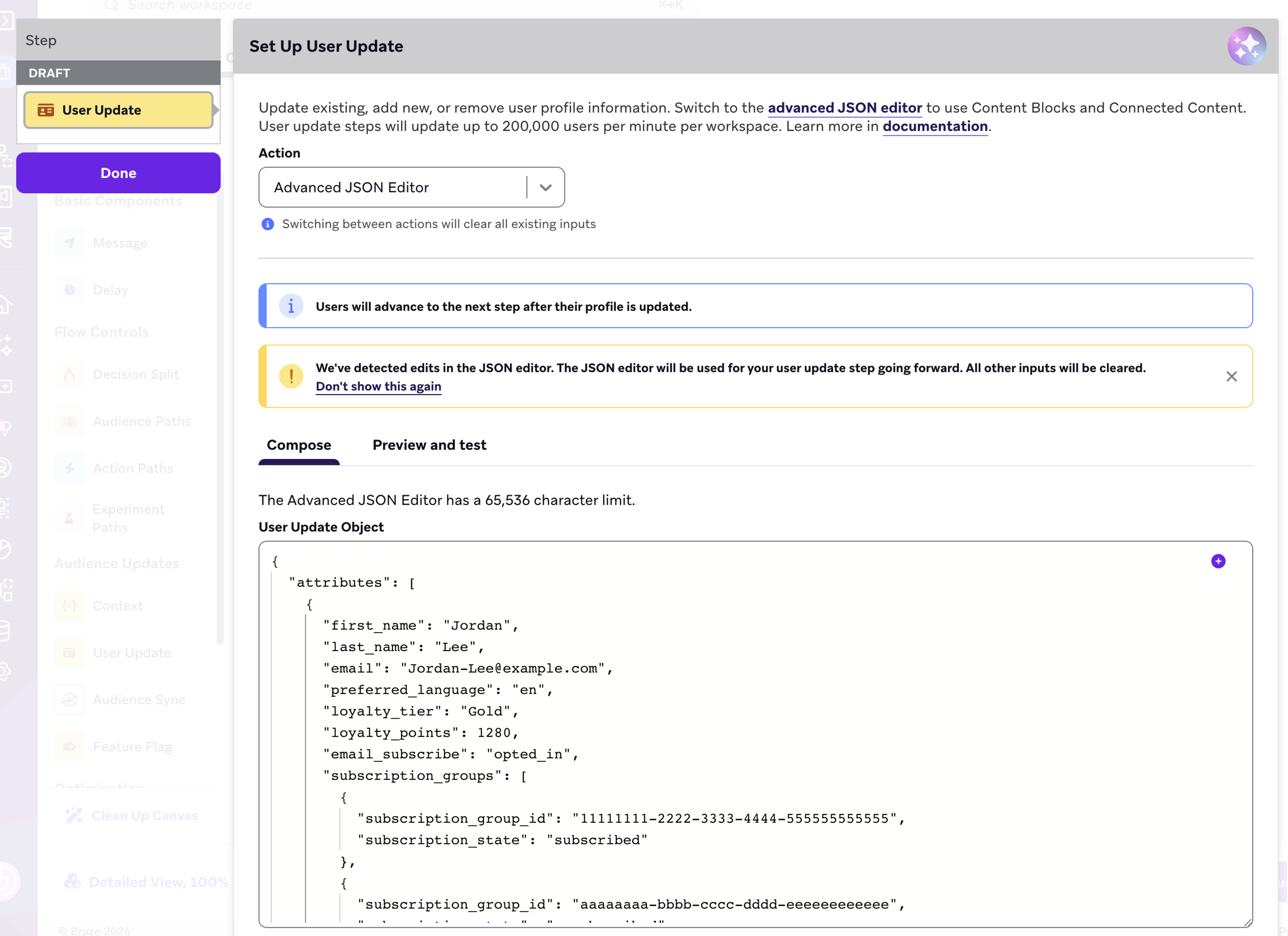
Task: Select the Audience Paths icon
Action: pyautogui.click(x=69, y=421)
